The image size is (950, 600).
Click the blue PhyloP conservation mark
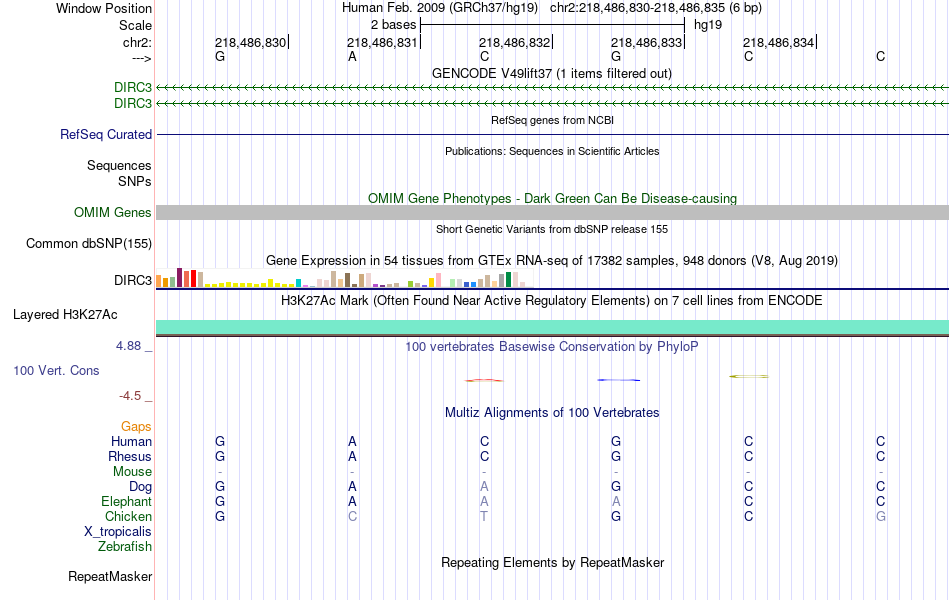point(619,380)
